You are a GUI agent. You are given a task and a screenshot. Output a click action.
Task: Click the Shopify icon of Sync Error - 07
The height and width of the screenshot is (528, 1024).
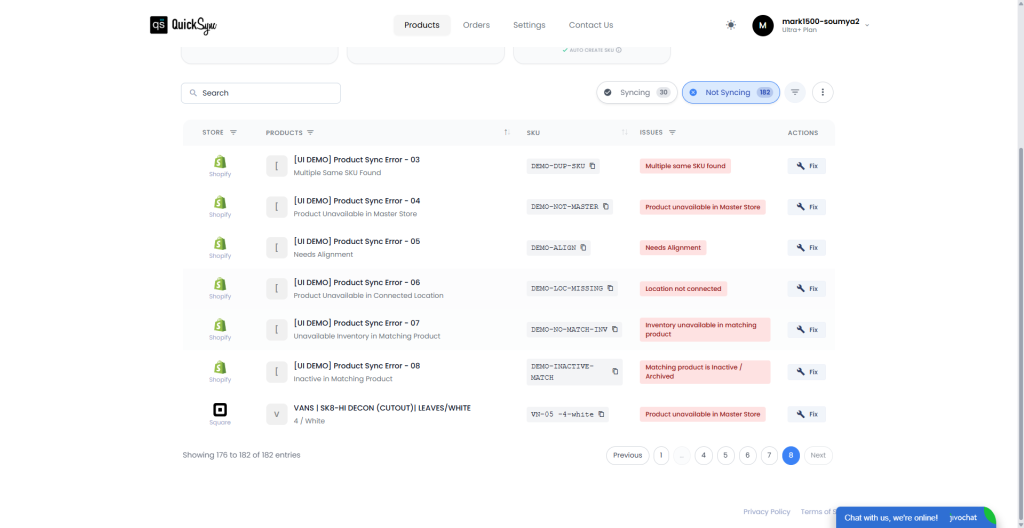coord(220,325)
